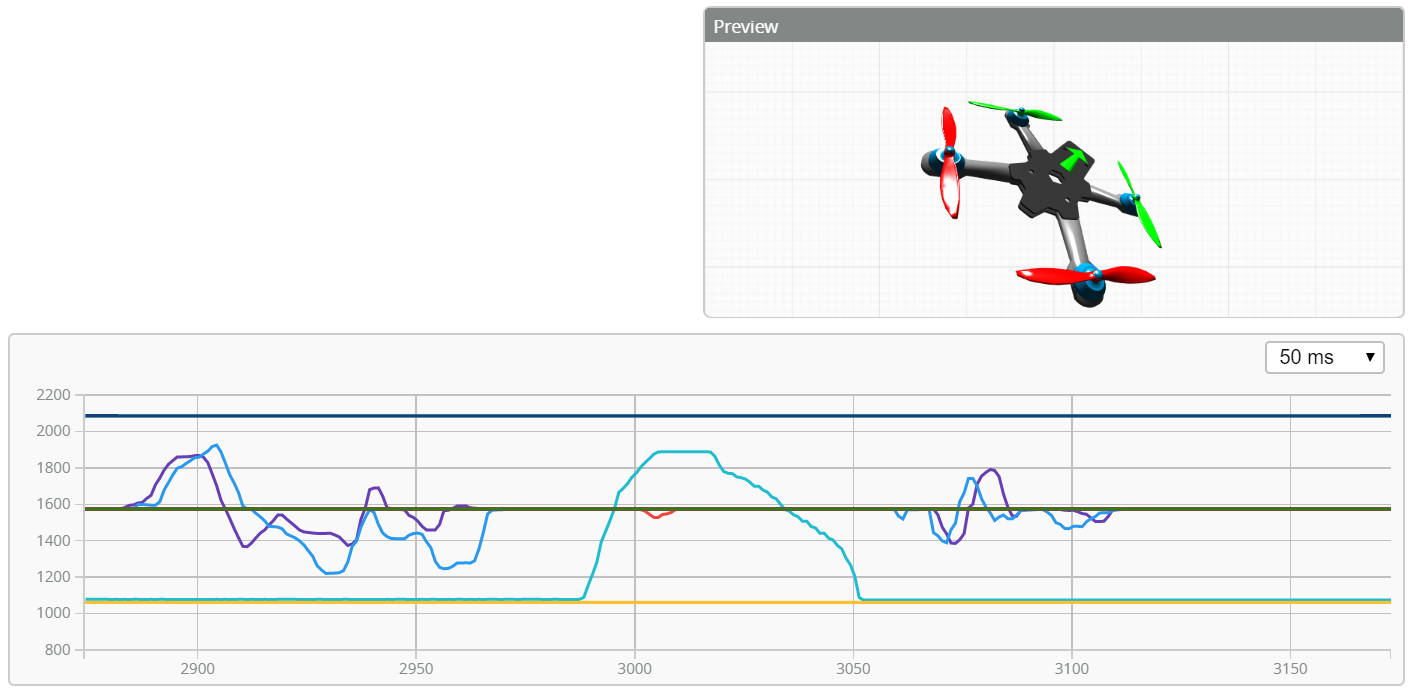Click the right green propeller on the drone

click(x=1140, y=207)
